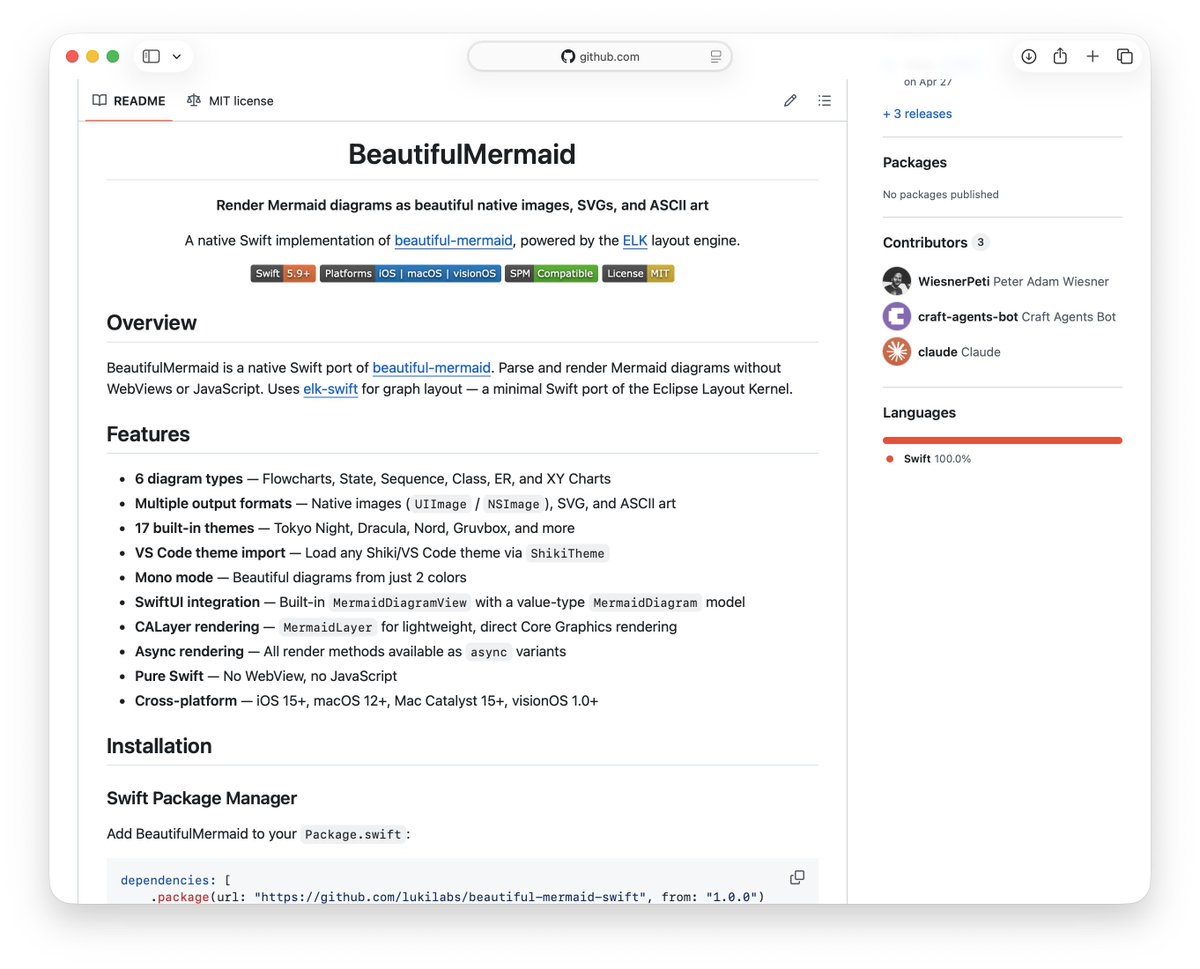Image resolution: width=1200 pixels, height=969 pixels.
Task: Open craft-agents-bot profile link
Action: pyautogui.click(x=1017, y=317)
